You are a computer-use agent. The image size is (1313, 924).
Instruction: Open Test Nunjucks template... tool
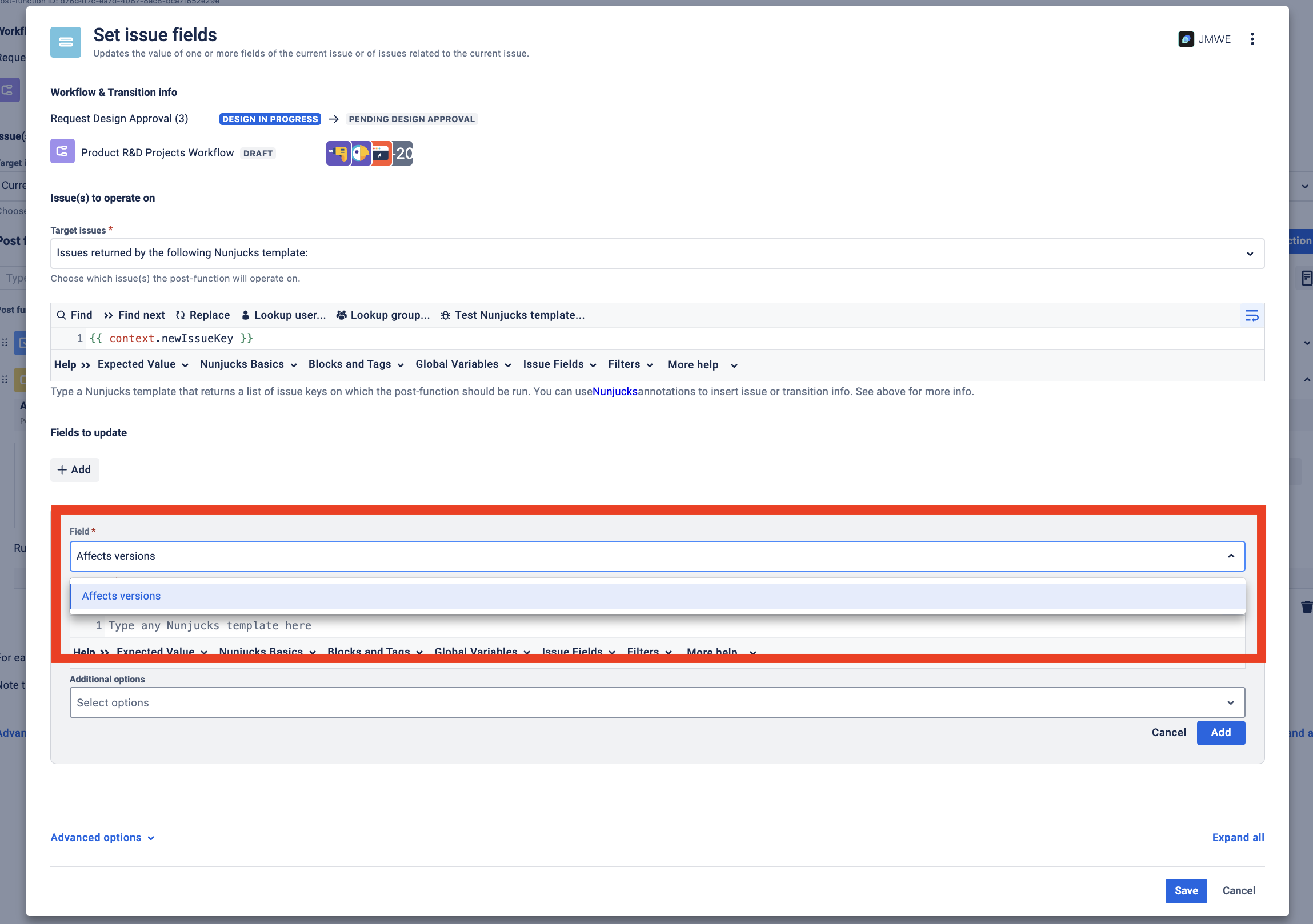pyautogui.click(x=513, y=315)
